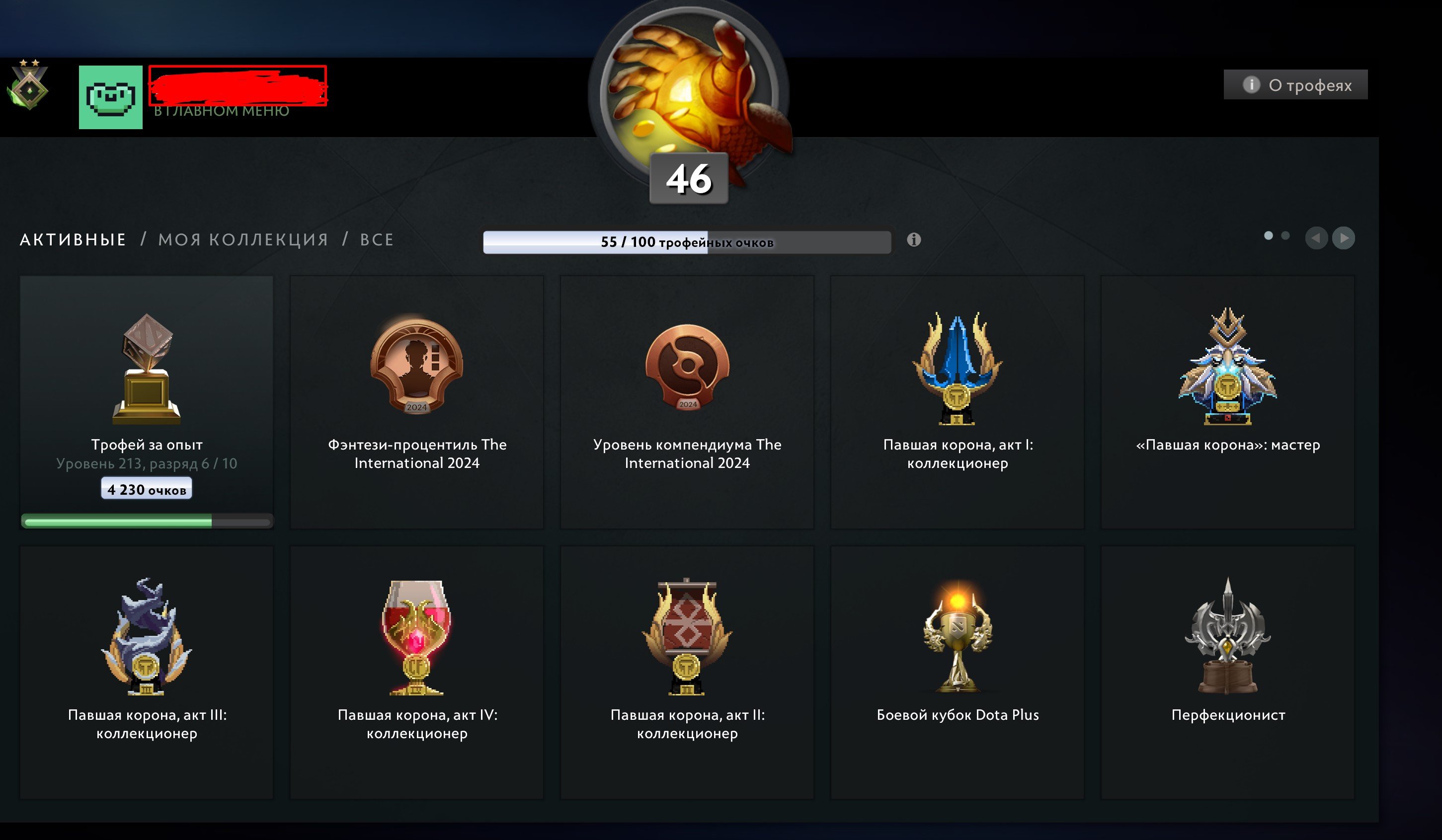The width and height of the screenshot is (1442, 840).
Task: Click the green player avatar
Action: (110, 97)
